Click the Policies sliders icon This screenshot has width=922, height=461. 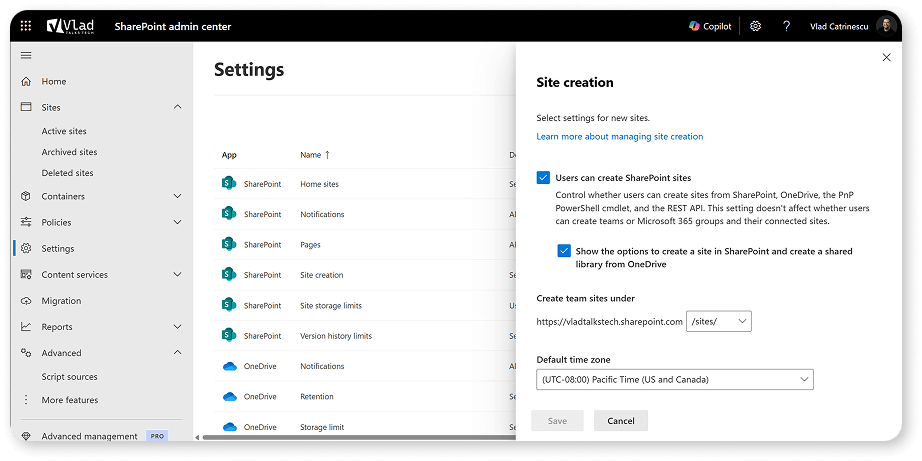[26, 222]
